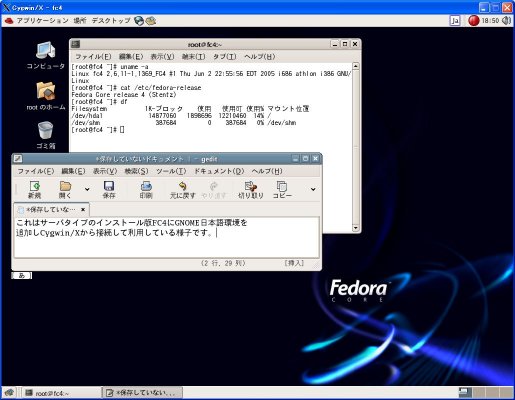Open terminal ファイル(F) menu
The image size is (515, 400).
pos(93,57)
